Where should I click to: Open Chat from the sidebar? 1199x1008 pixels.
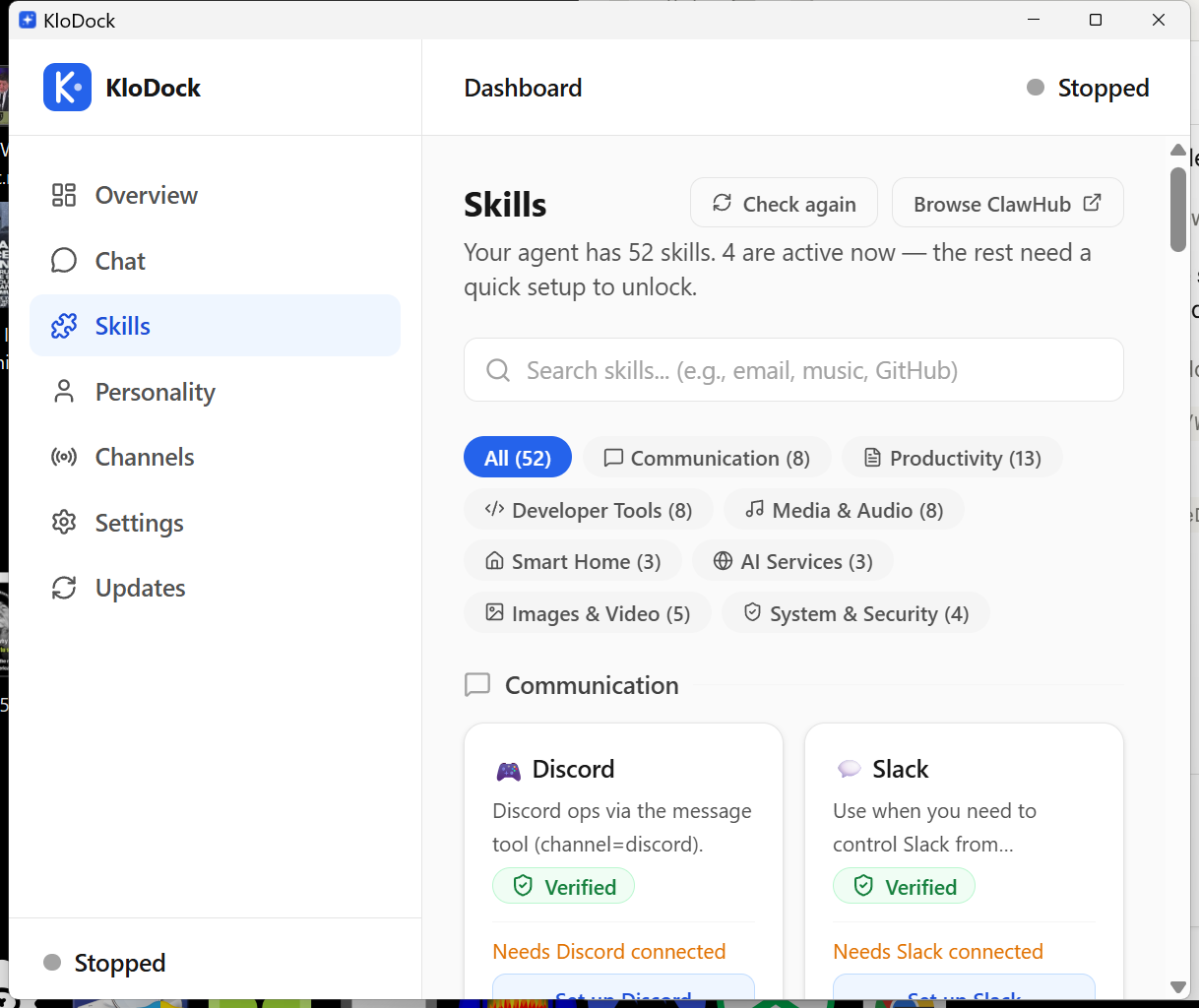[x=119, y=260]
